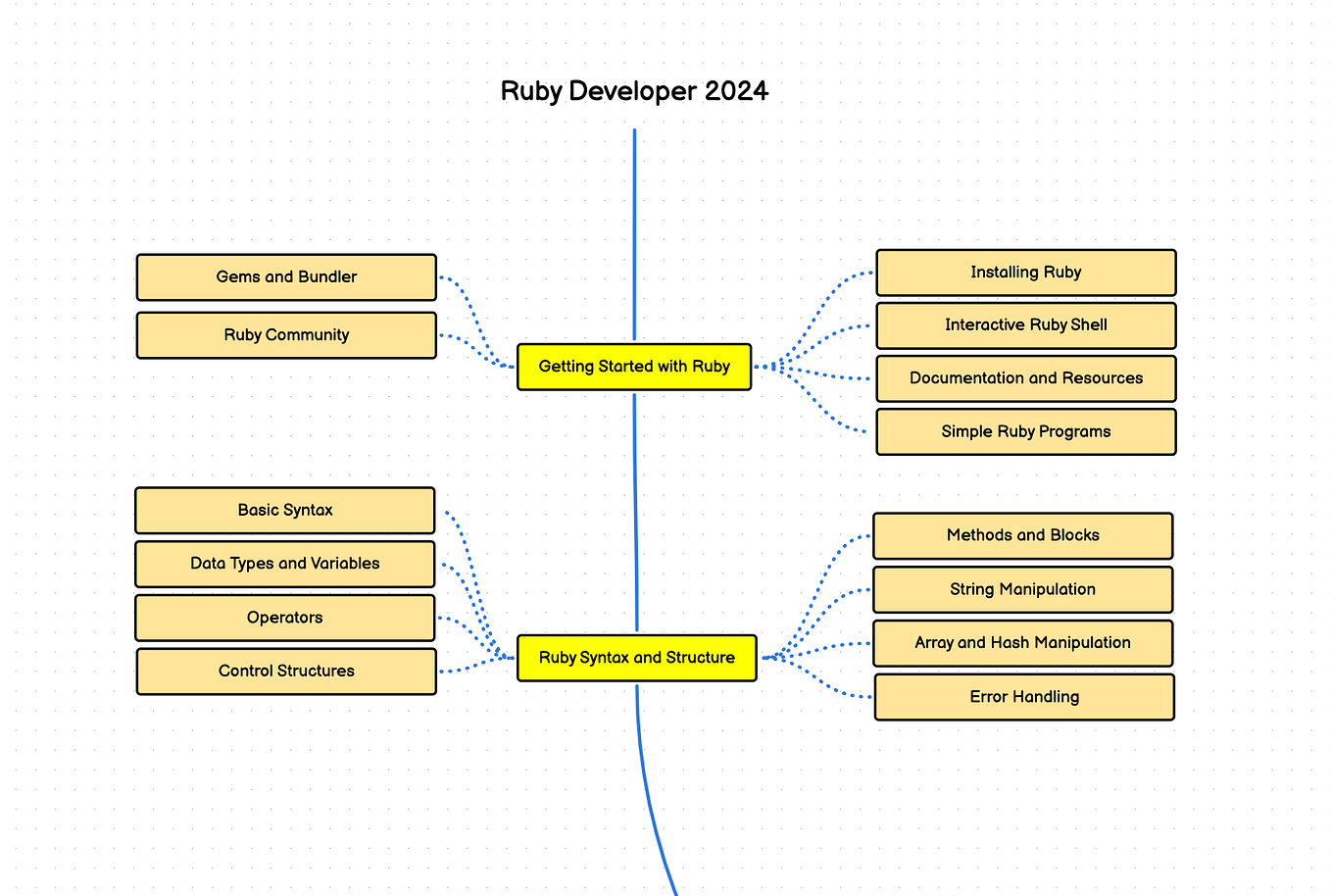Select the "Interactive Ruby Shell" node
Image resolution: width=1331 pixels, height=896 pixels.
point(1025,325)
